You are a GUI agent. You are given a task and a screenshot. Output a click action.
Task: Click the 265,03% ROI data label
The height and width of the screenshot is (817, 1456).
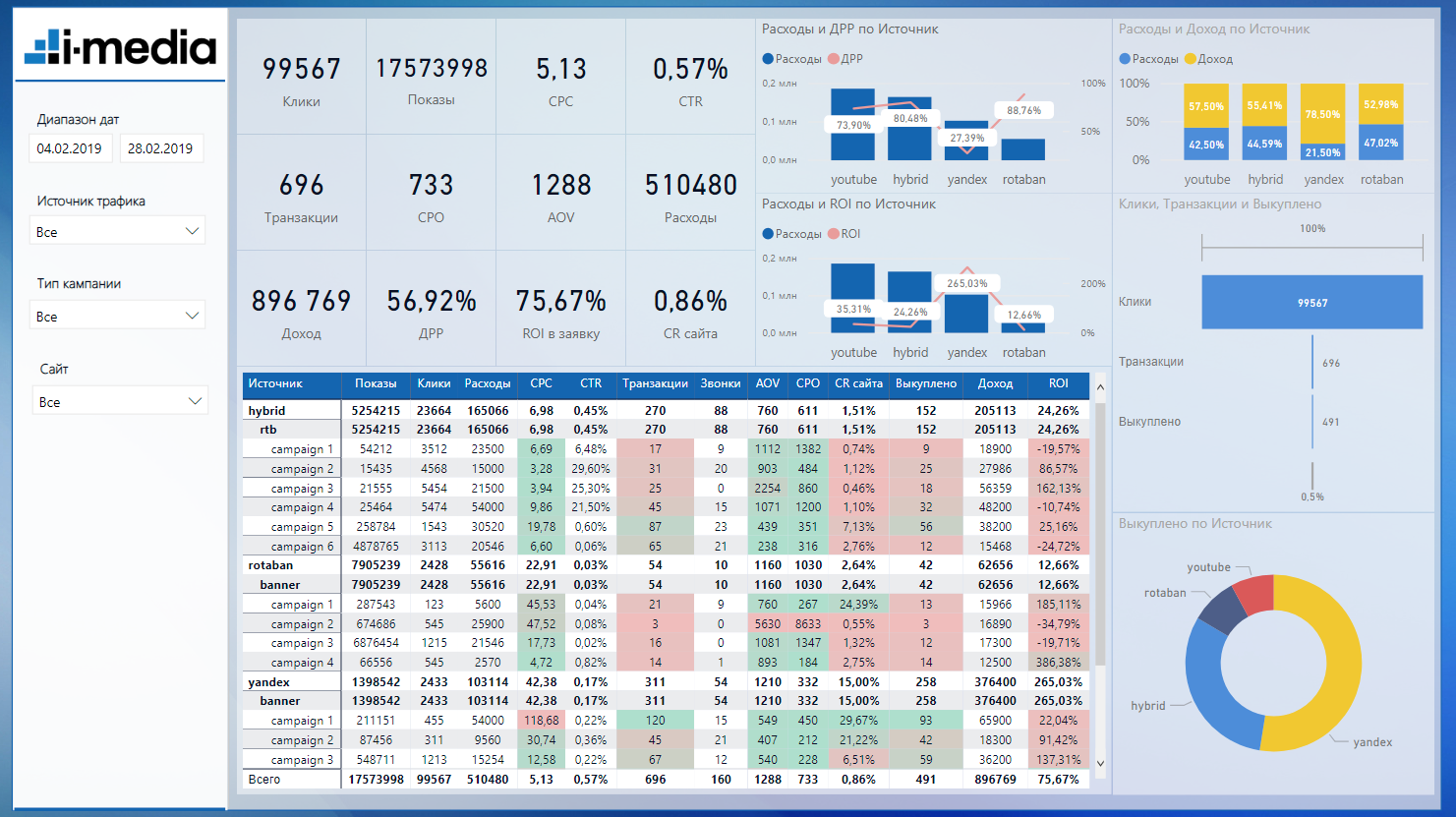pos(967,283)
